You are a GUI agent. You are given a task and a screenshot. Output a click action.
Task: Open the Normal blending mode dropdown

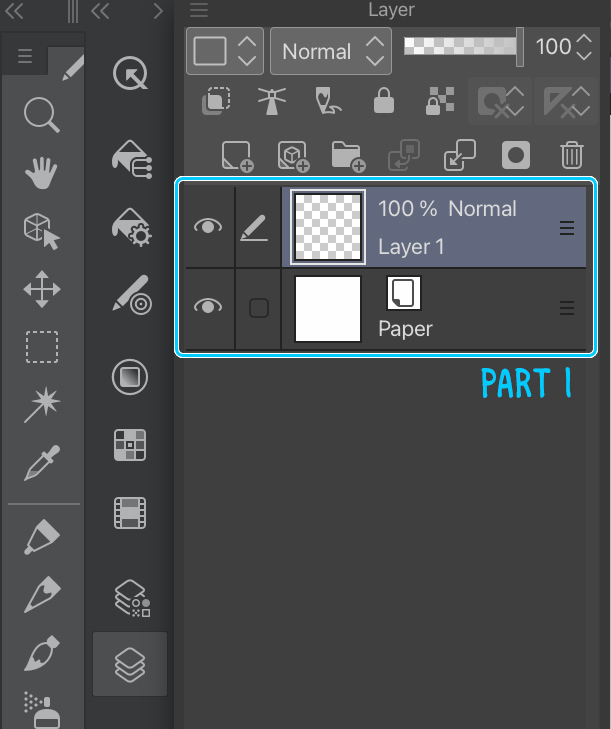[330, 51]
